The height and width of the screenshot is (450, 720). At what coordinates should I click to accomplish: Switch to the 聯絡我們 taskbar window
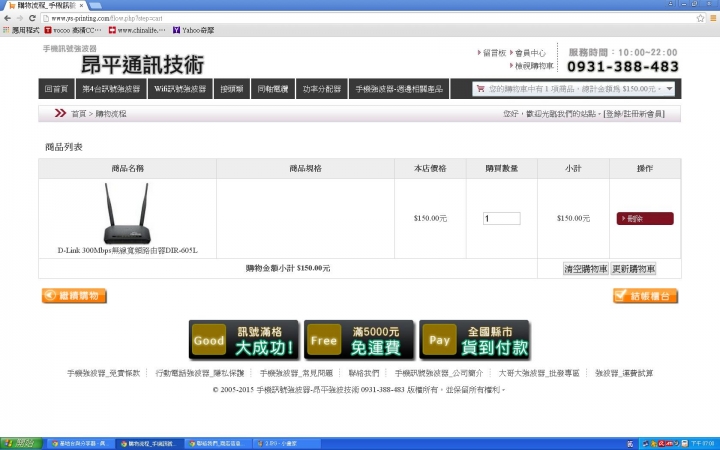[218, 444]
